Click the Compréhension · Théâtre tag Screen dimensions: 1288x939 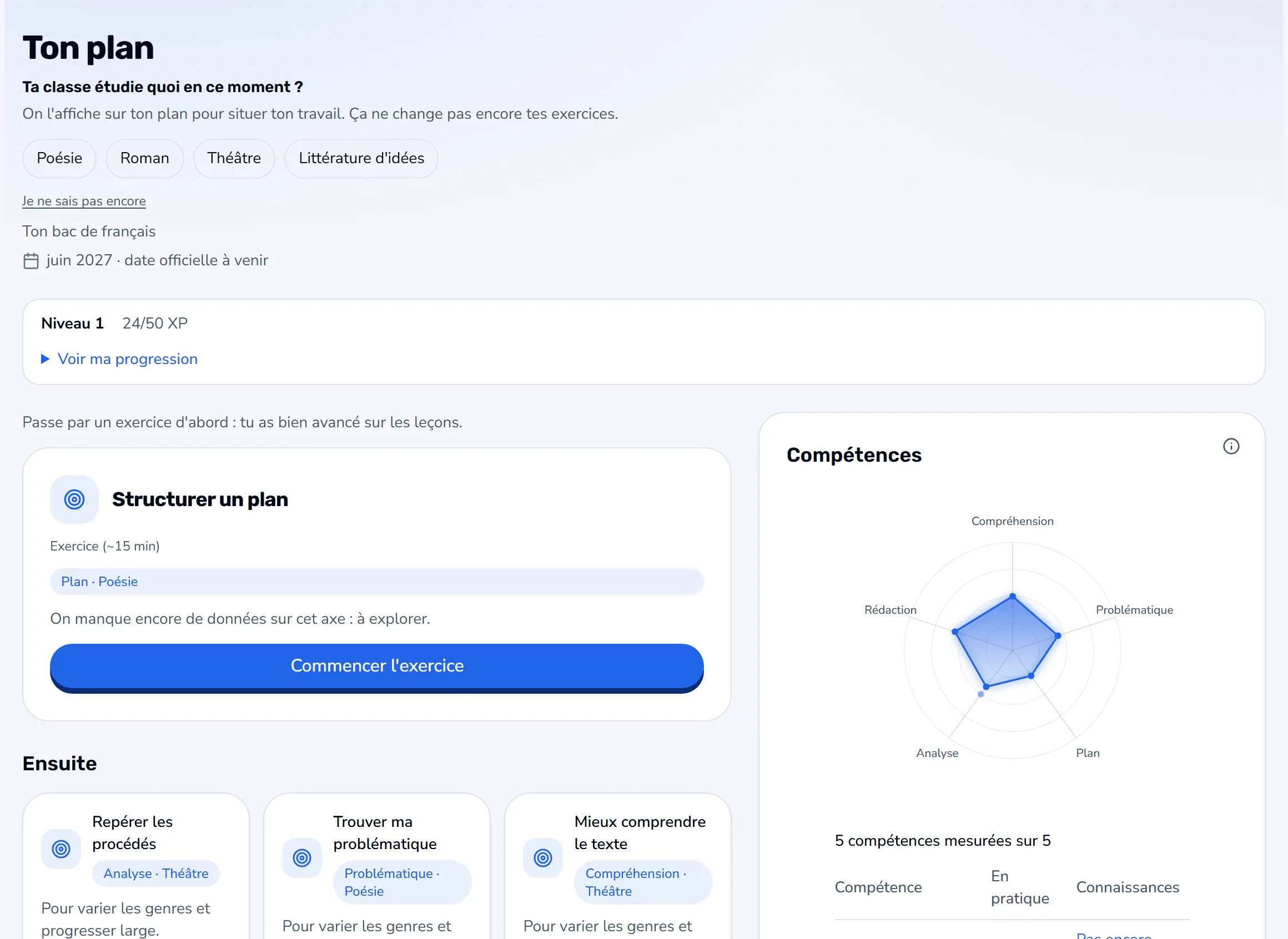tap(642, 882)
